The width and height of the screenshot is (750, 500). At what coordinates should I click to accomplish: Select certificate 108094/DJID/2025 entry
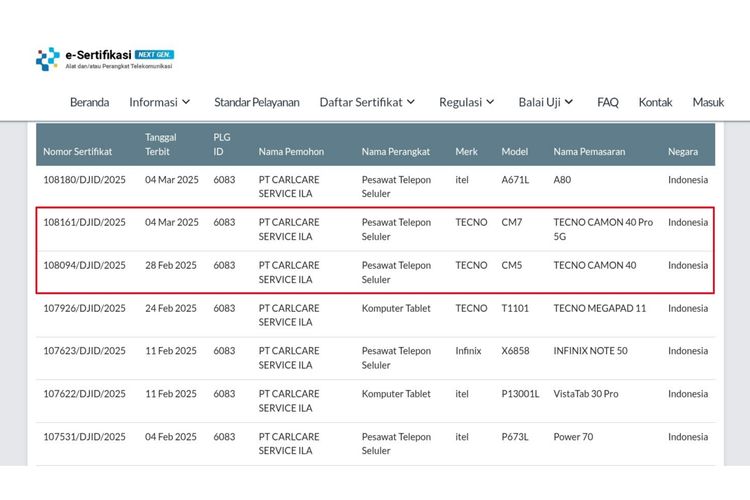click(x=85, y=266)
